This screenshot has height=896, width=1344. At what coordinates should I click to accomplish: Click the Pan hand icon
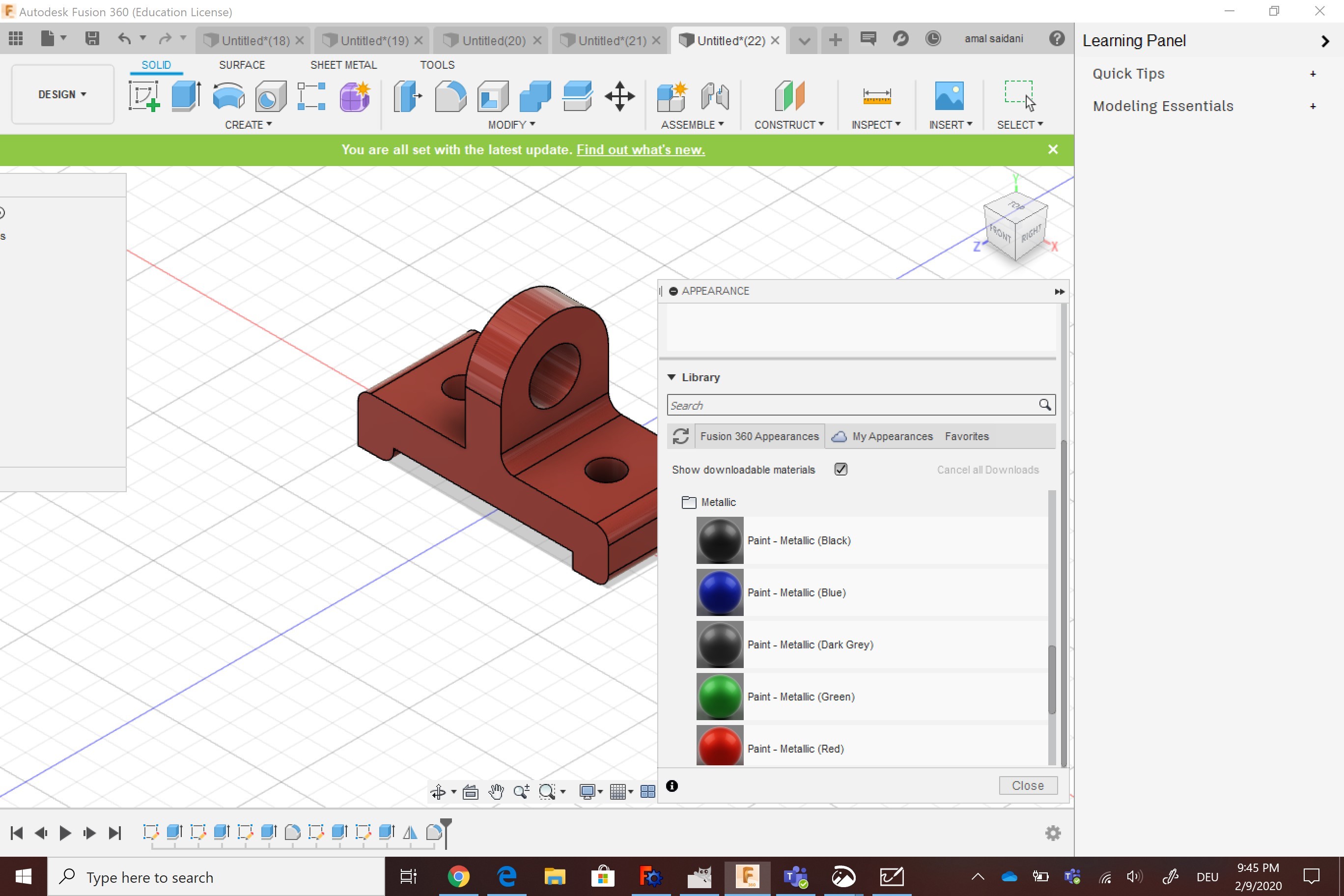pos(496,791)
